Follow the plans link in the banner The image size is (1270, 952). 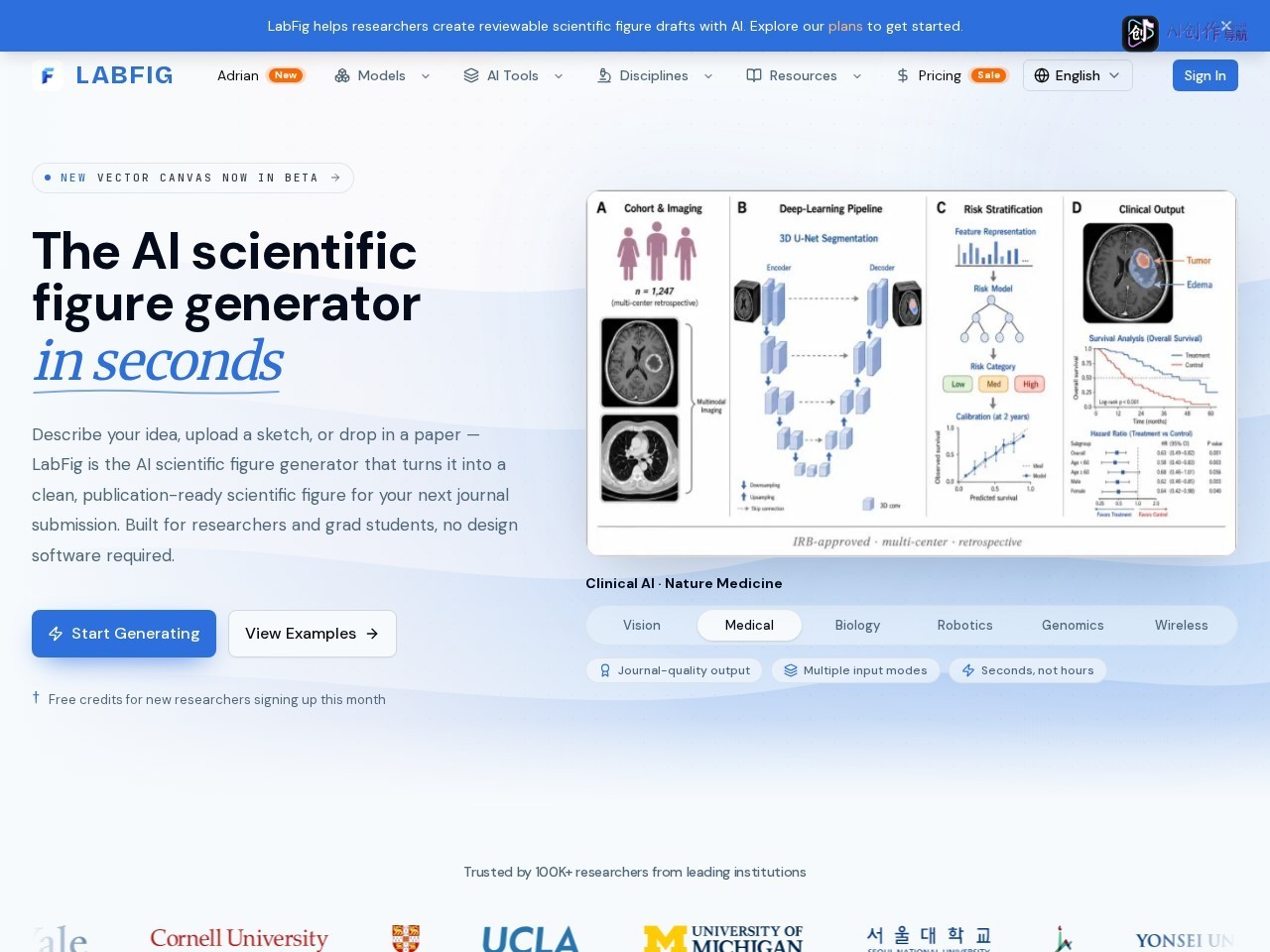click(x=845, y=26)
